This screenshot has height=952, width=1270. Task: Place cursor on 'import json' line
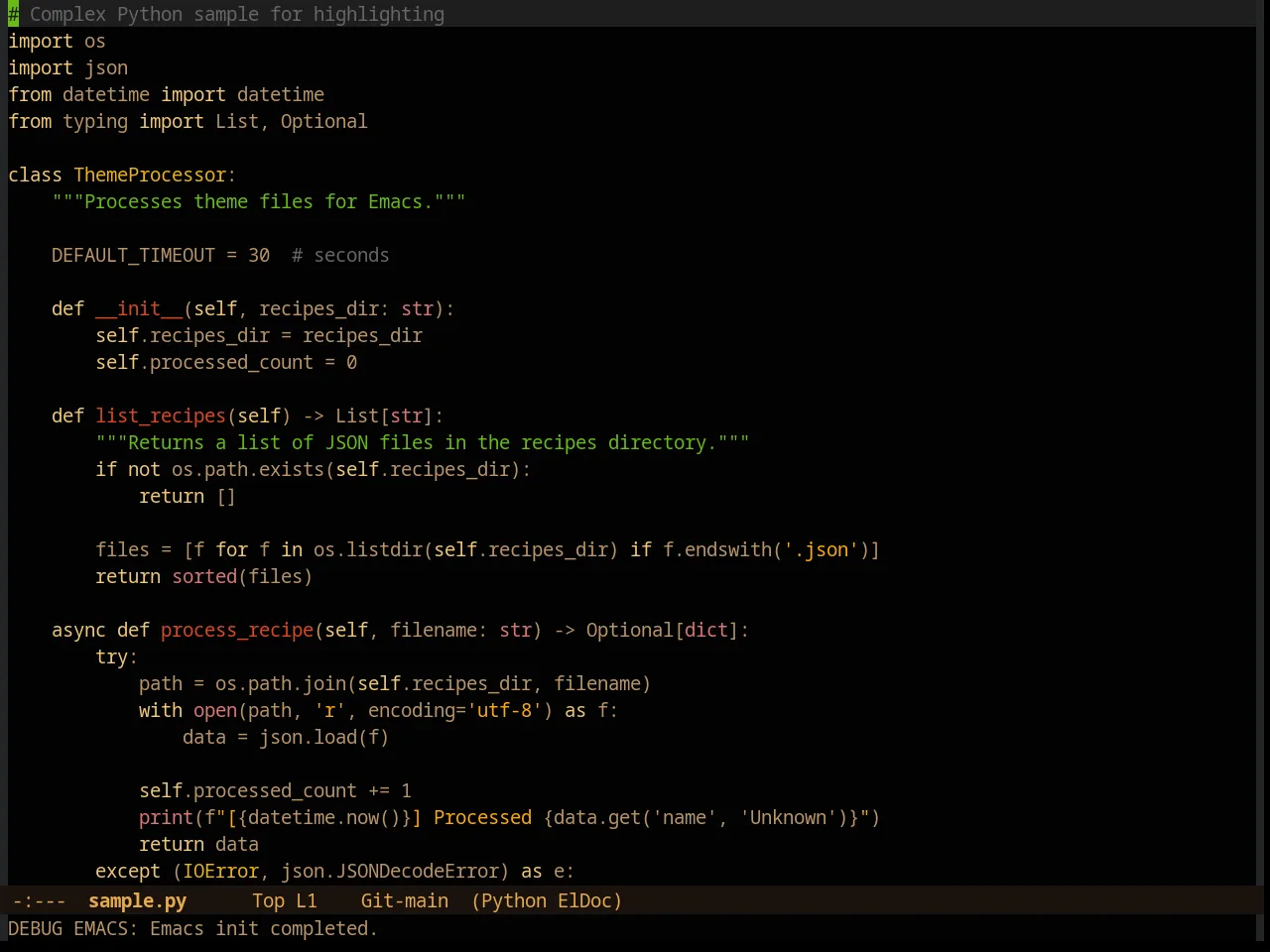point(67,67)
